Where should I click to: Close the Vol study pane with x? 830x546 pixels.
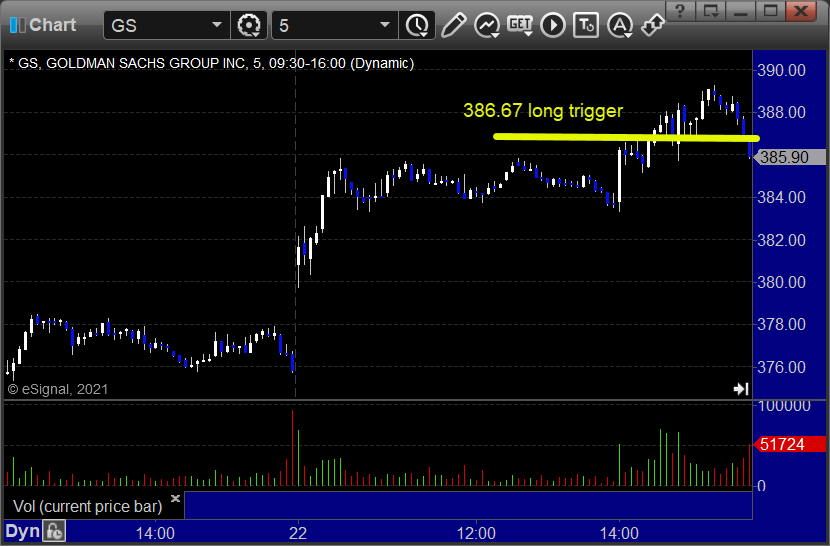(x=175, y=498)
